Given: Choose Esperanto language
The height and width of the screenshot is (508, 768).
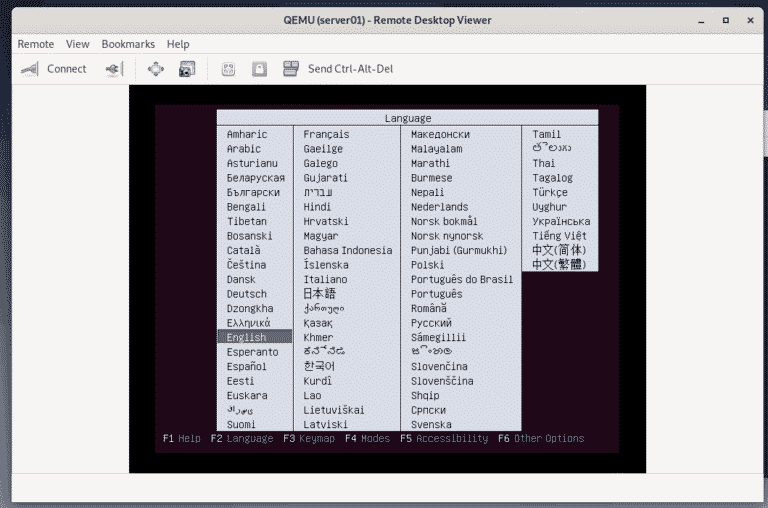Looking at the screenshot, I should [252, 352].
